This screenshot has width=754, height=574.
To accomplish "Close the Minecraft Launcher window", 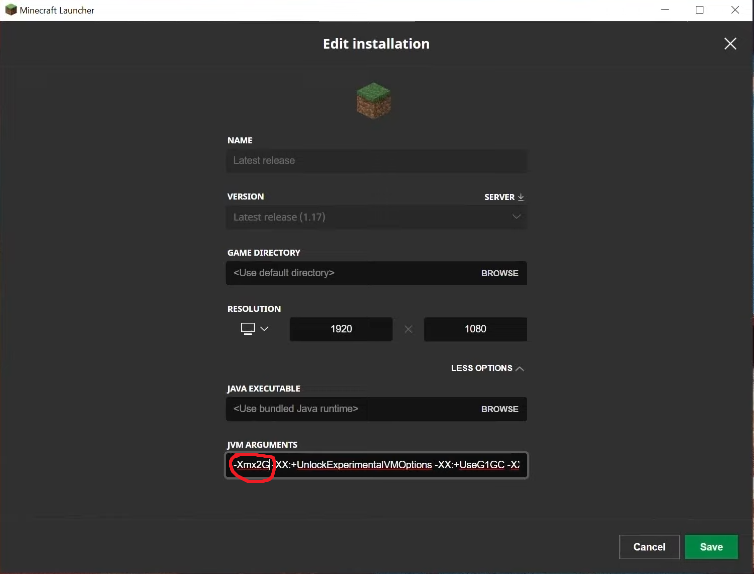I will point(735,10).
